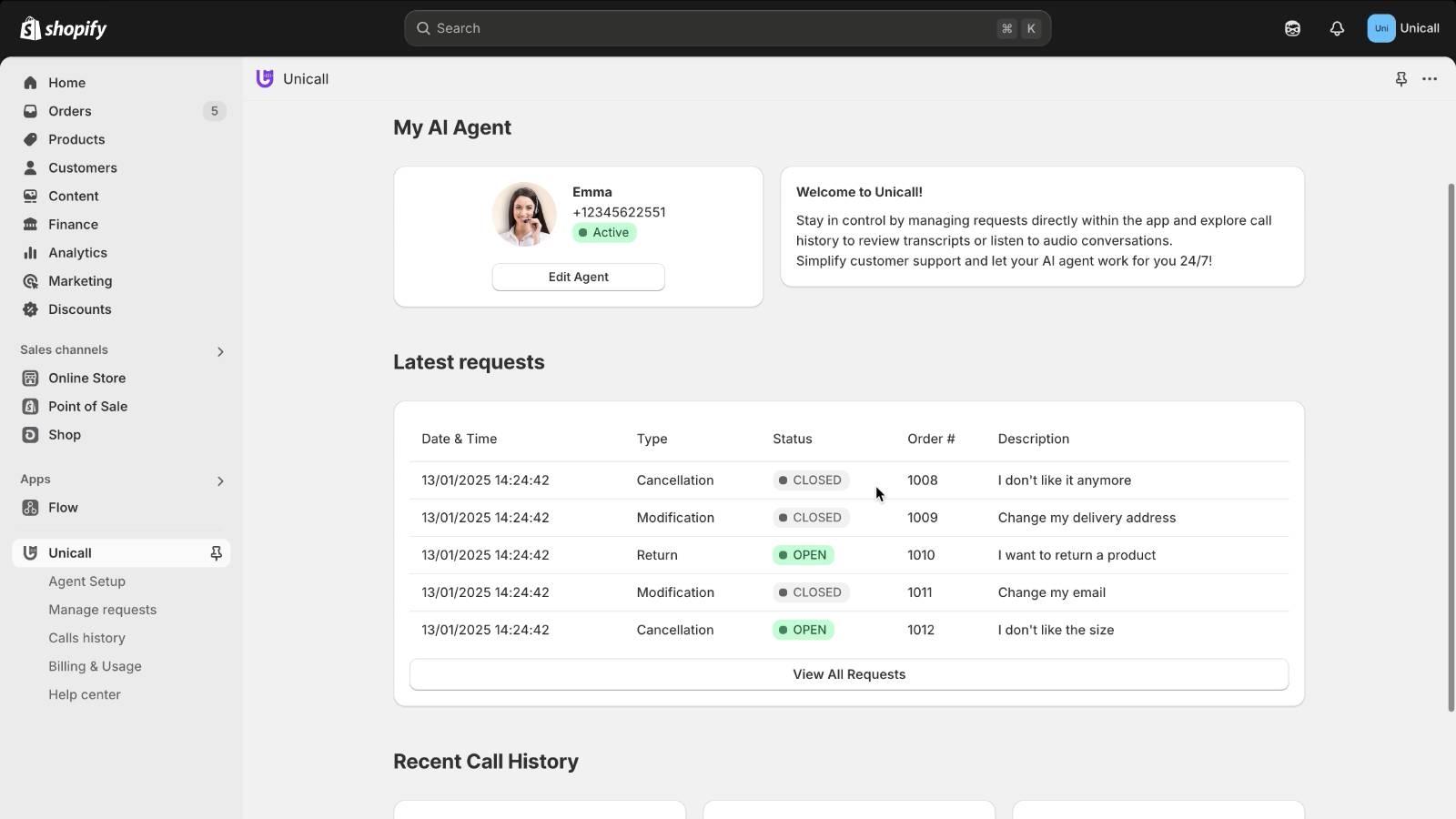Image resolution: width=1456 pixels, height=819 pixels.
Task: Open the more options ellipsis menu
Action: (x=1430, y=79)
